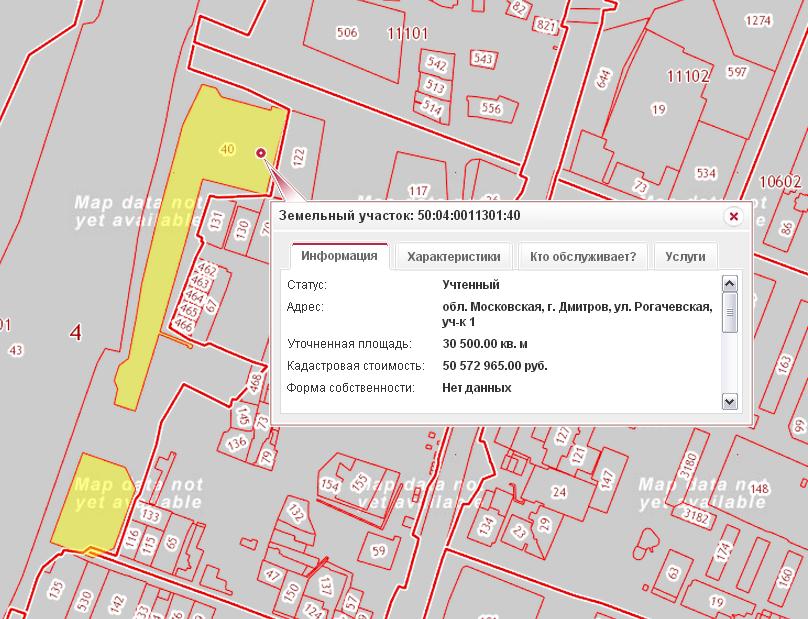Click parcel 556 on the map

coord(490,108)
